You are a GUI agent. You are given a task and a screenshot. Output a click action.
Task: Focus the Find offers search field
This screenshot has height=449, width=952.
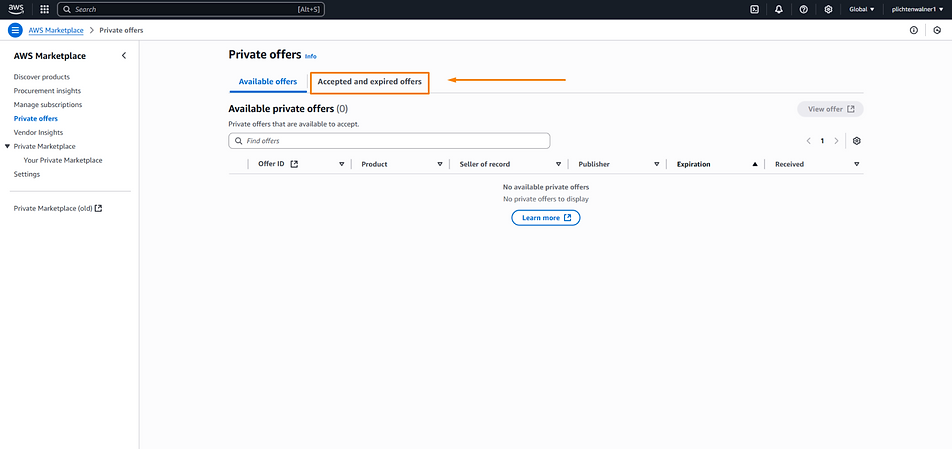(x=389, y=141)
